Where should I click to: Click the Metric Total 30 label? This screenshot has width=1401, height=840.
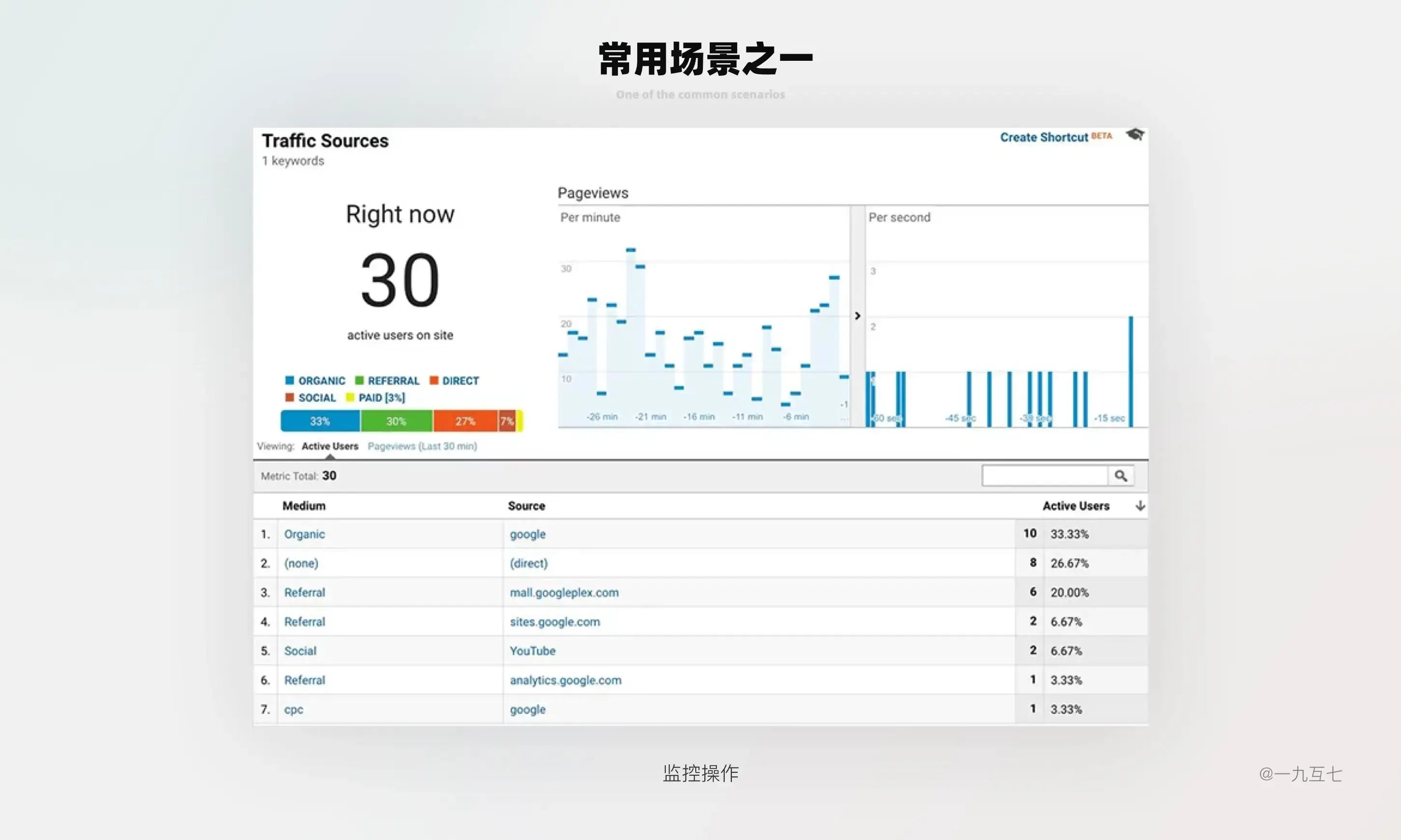pos(298,476)
